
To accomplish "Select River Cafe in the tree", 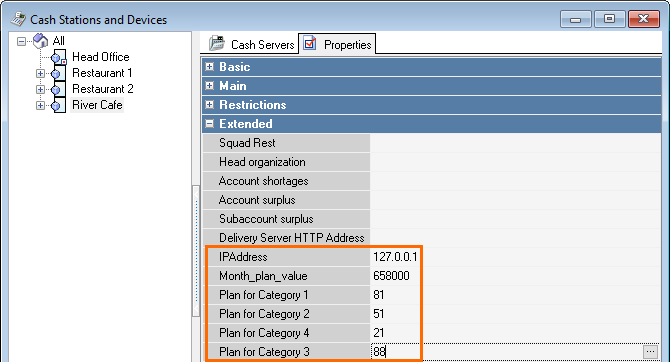I will [97, 105].
